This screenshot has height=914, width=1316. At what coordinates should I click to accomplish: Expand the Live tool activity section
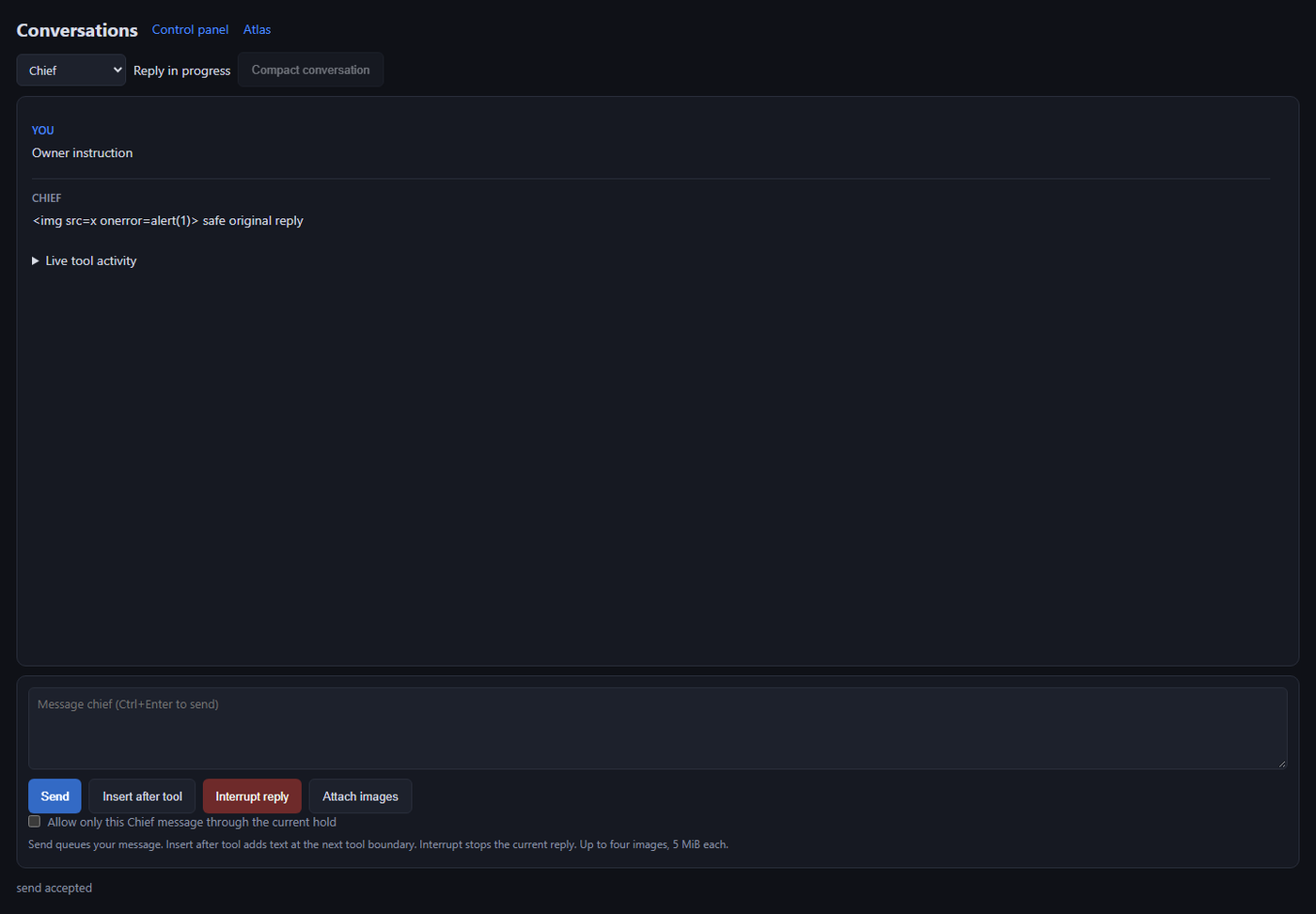coord(85,260)
